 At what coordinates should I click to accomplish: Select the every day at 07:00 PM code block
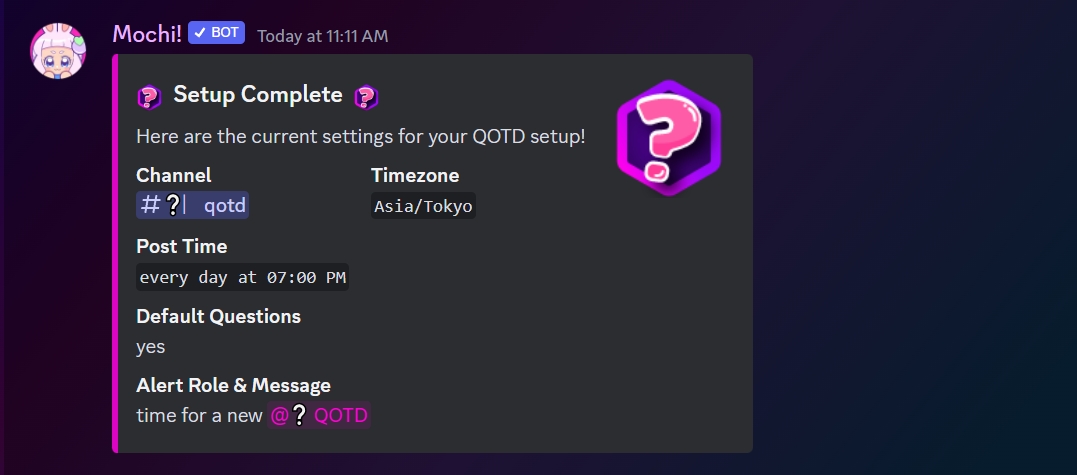point(242,277)
